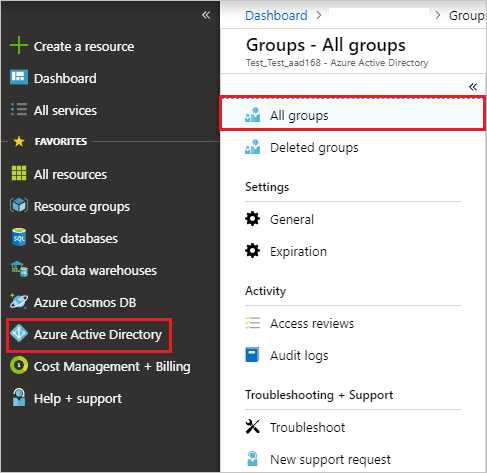Open Cost Management + Billing
487x473 pixels.
112,367
